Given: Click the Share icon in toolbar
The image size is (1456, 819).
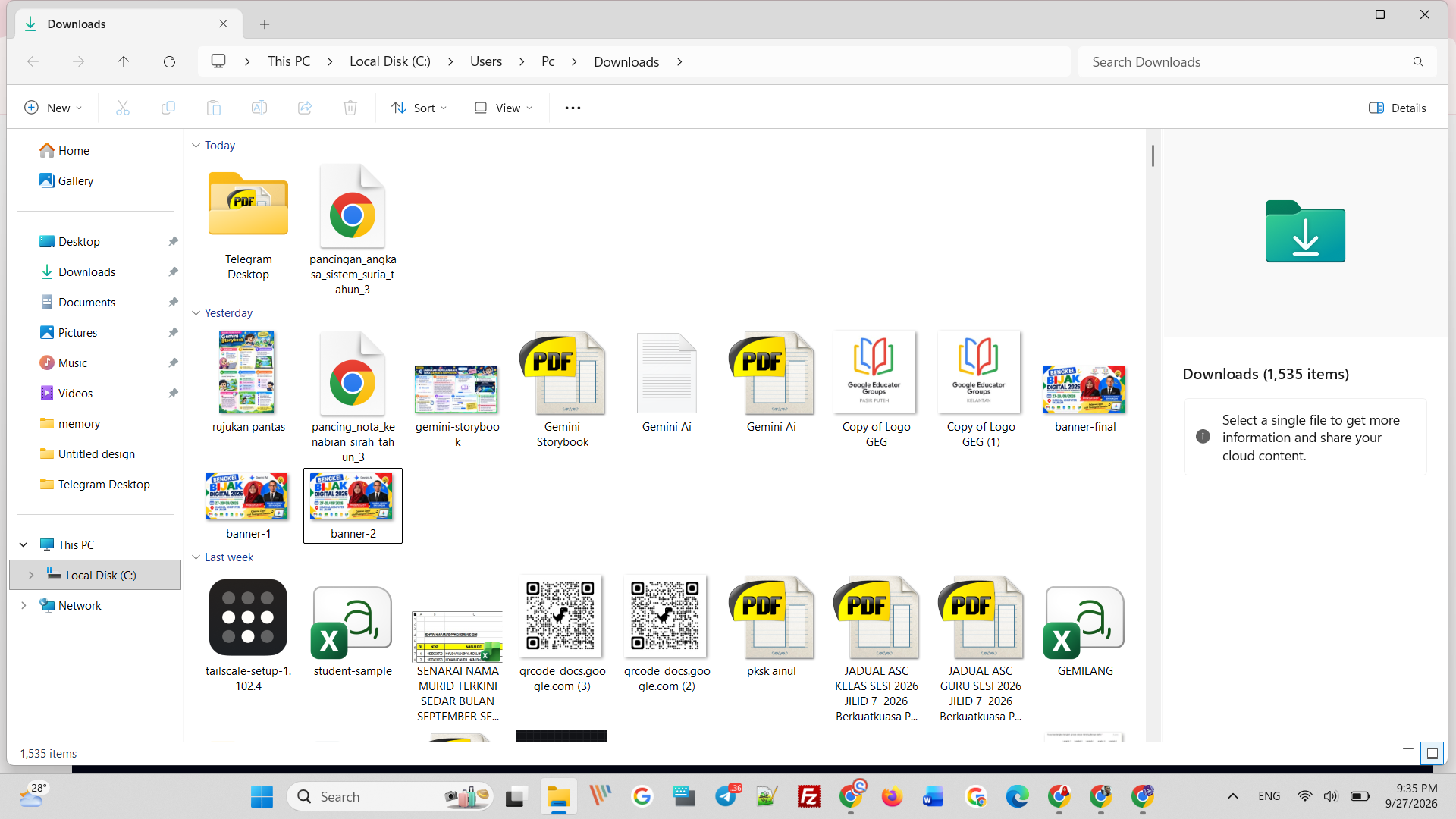Looking at the screenshot, I should click(x=305, y=108).
